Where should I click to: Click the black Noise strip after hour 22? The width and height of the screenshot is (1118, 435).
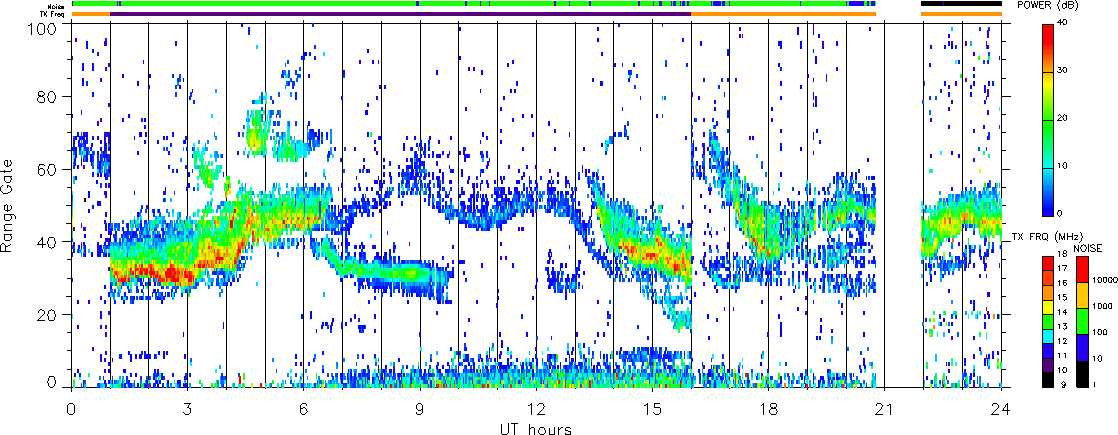(x=962, y=4)
